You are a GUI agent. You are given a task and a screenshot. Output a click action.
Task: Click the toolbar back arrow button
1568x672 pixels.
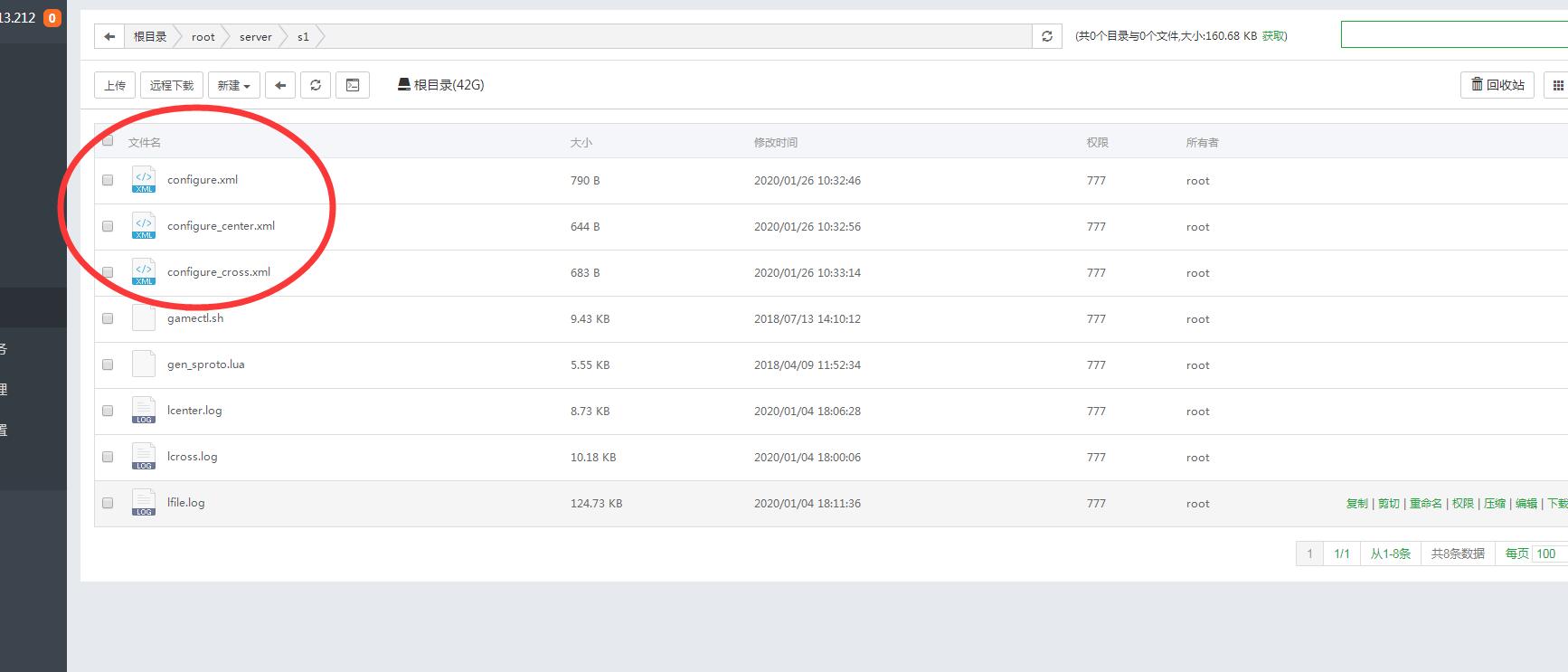[x=280, y=85]
